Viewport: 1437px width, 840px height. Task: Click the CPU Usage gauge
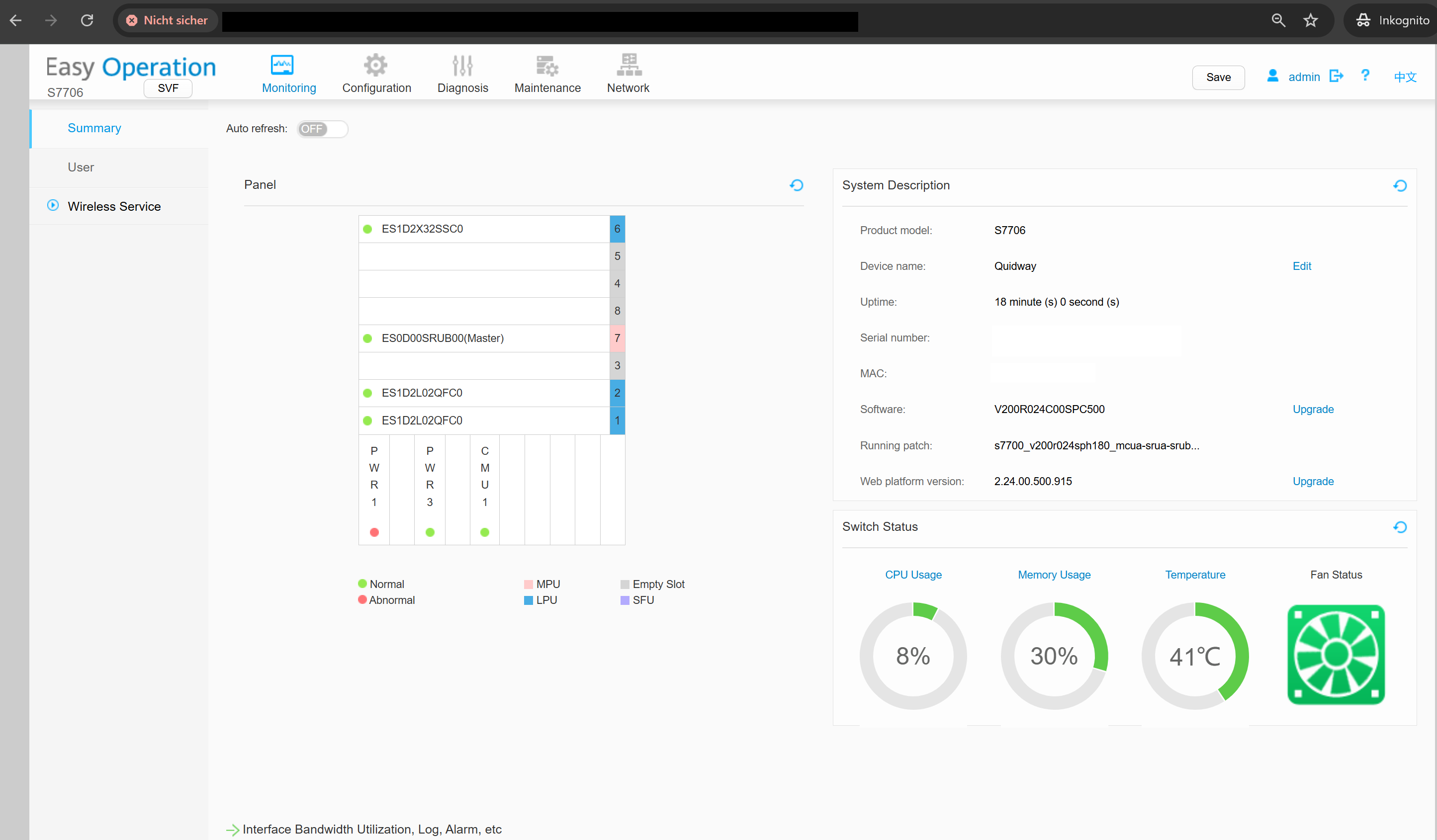tap(913, 656)
